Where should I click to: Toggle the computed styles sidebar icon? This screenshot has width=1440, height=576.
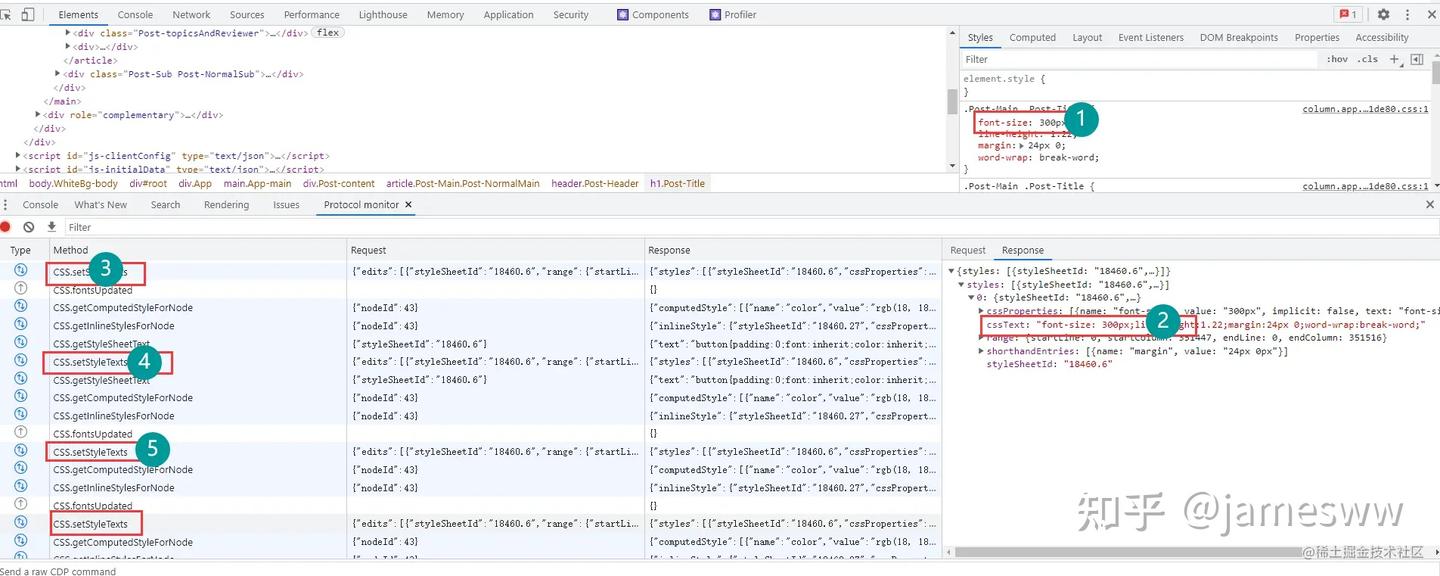tap(1416, 59)
